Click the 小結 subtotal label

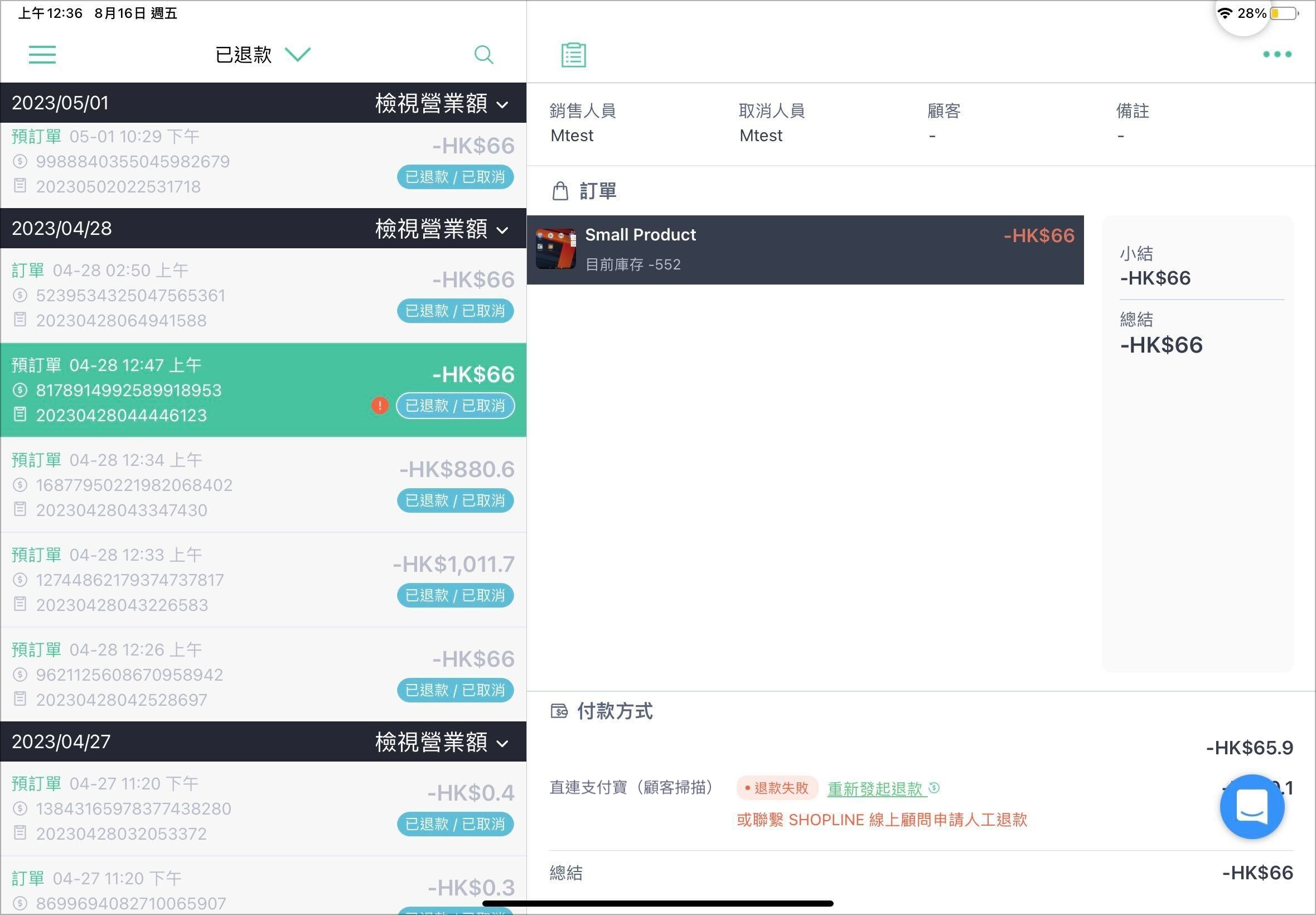[1136, 253]
